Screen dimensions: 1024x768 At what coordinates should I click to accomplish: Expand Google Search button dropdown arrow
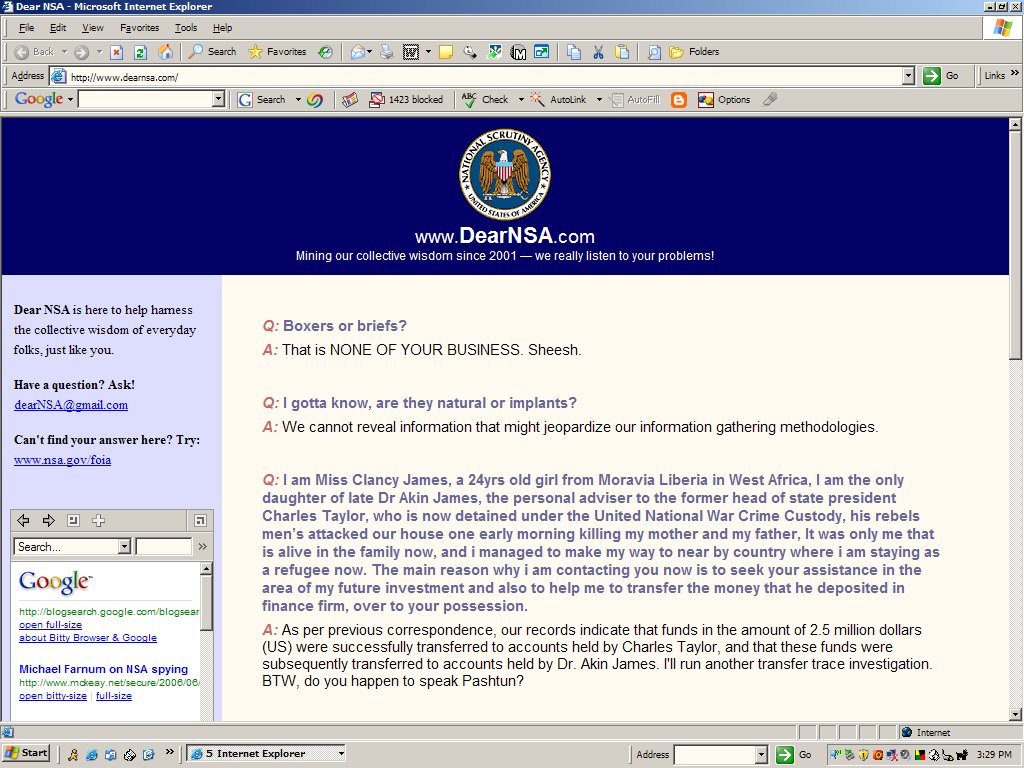(298, 99)
